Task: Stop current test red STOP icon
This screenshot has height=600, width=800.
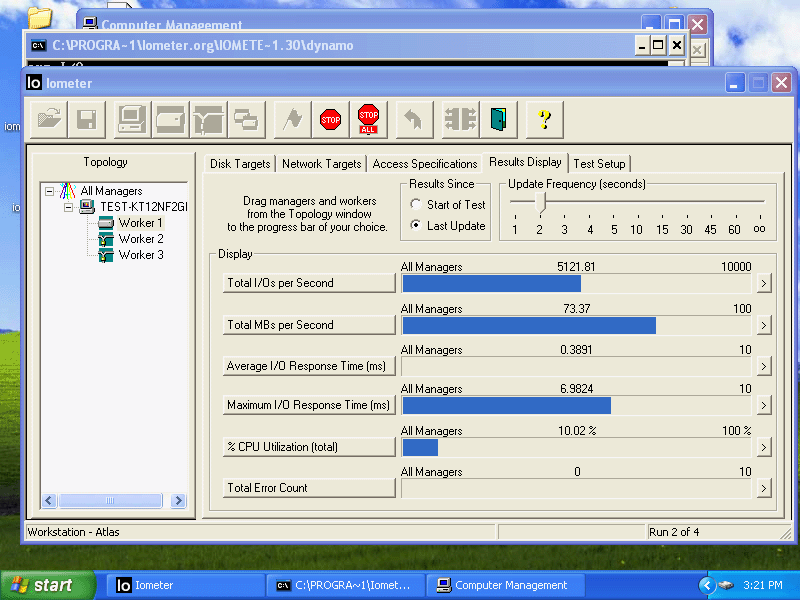Action: click(331, 119)
